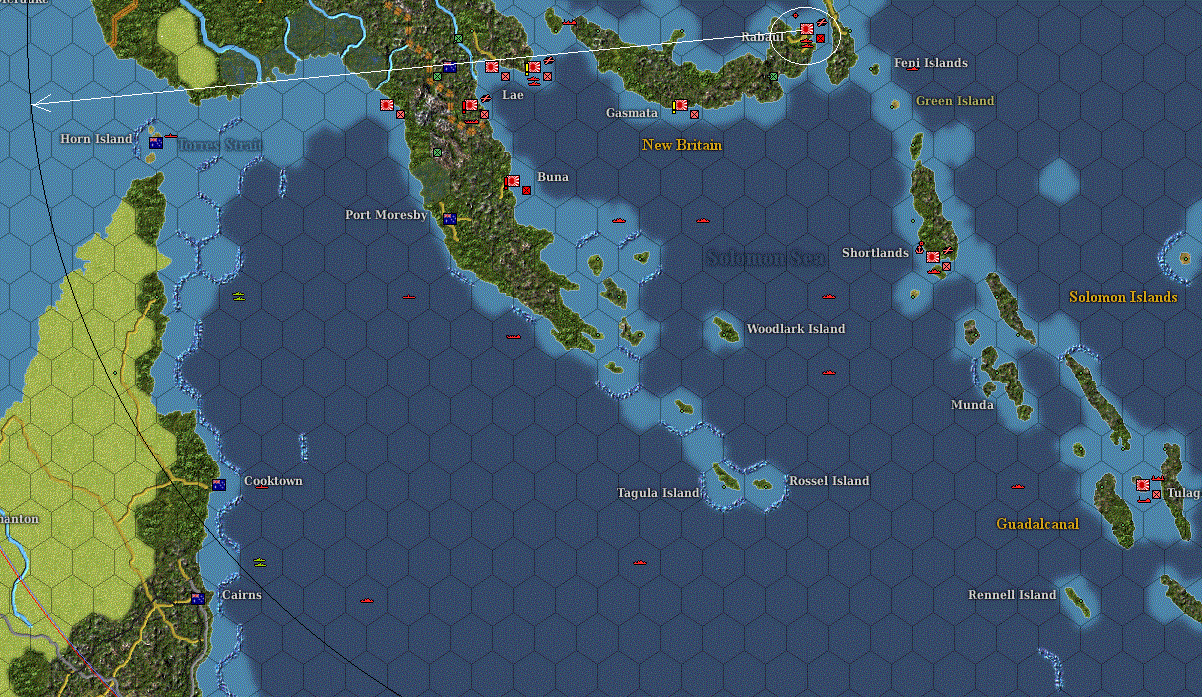Image resolution: width=1202 pixels, height=697 pixels.
Task: Select ship icon just below Solomon Sea label
Action: coord(828,296)
